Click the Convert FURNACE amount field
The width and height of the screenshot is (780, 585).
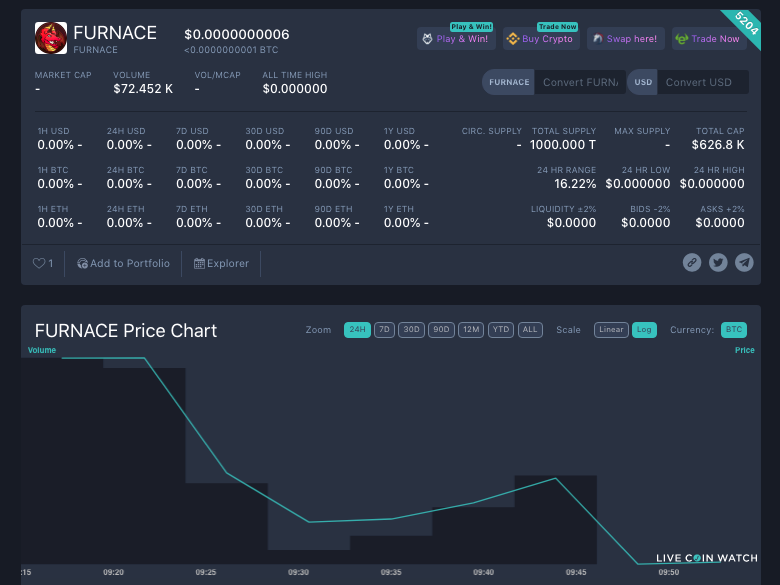(580, 82)
